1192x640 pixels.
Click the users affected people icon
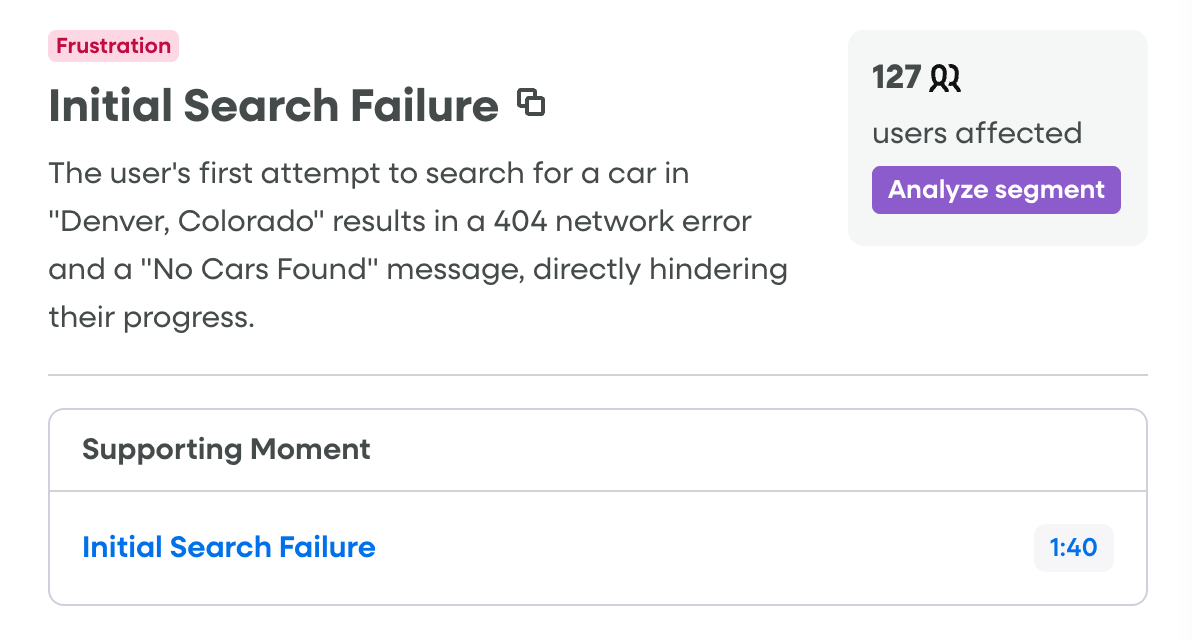click(x=945, y=78)
